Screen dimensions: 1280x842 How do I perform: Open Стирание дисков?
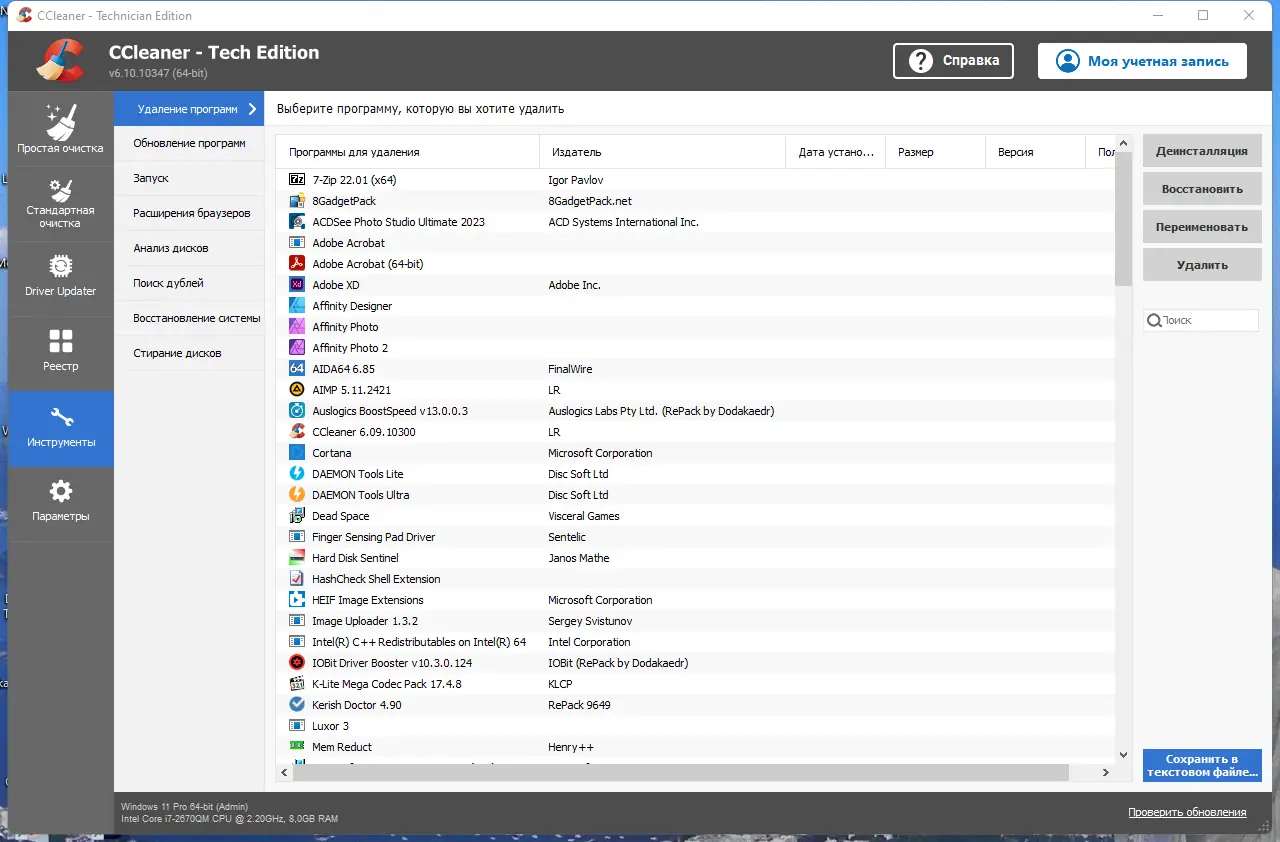tap(189, 353)
